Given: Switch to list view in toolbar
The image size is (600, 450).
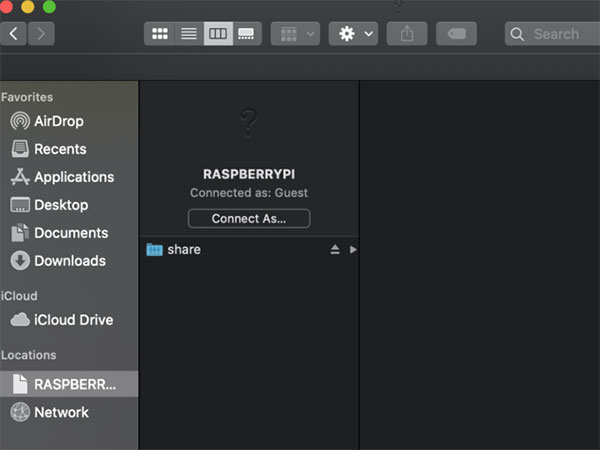Looking at the screenshot, I should tap(188, 34).
